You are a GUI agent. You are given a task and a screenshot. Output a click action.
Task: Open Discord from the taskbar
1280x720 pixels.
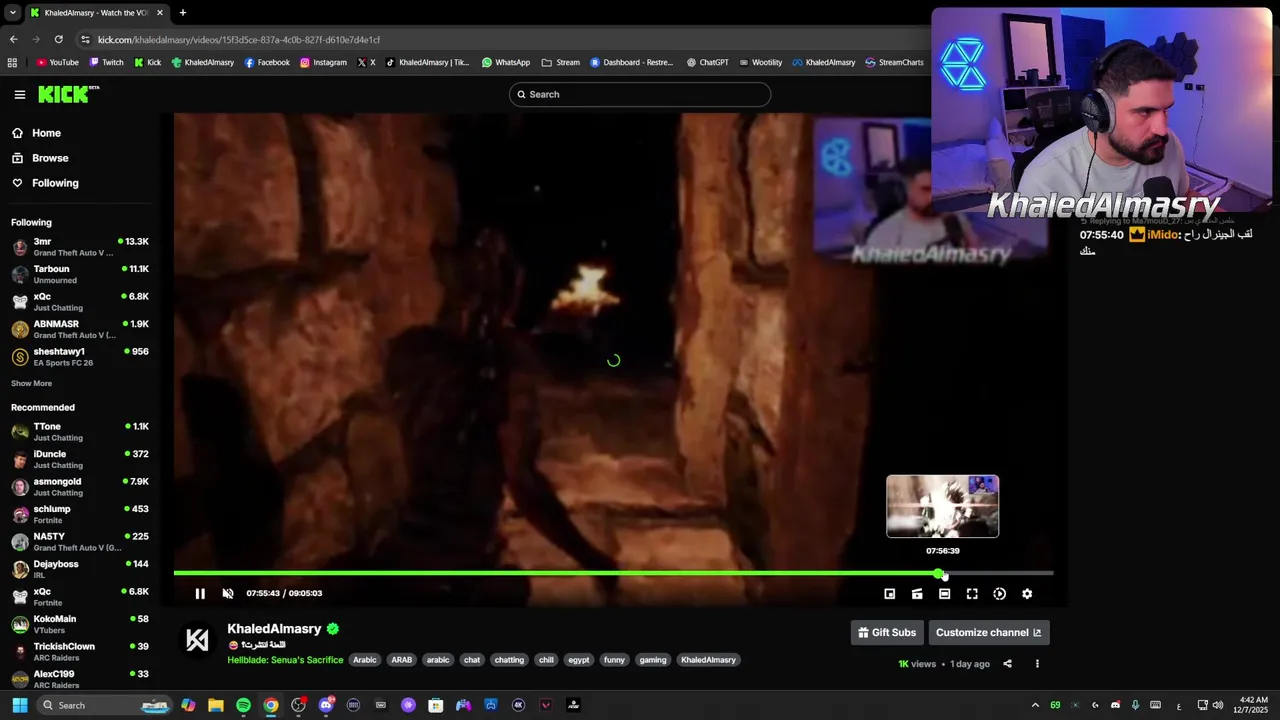tap(325, 705)
